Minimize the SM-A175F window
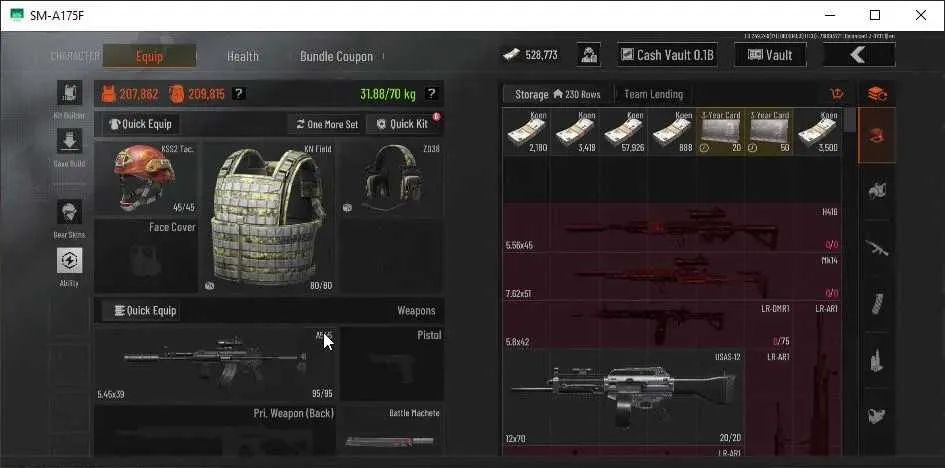This screenshot has height=468, width=945. coord(829,15)
